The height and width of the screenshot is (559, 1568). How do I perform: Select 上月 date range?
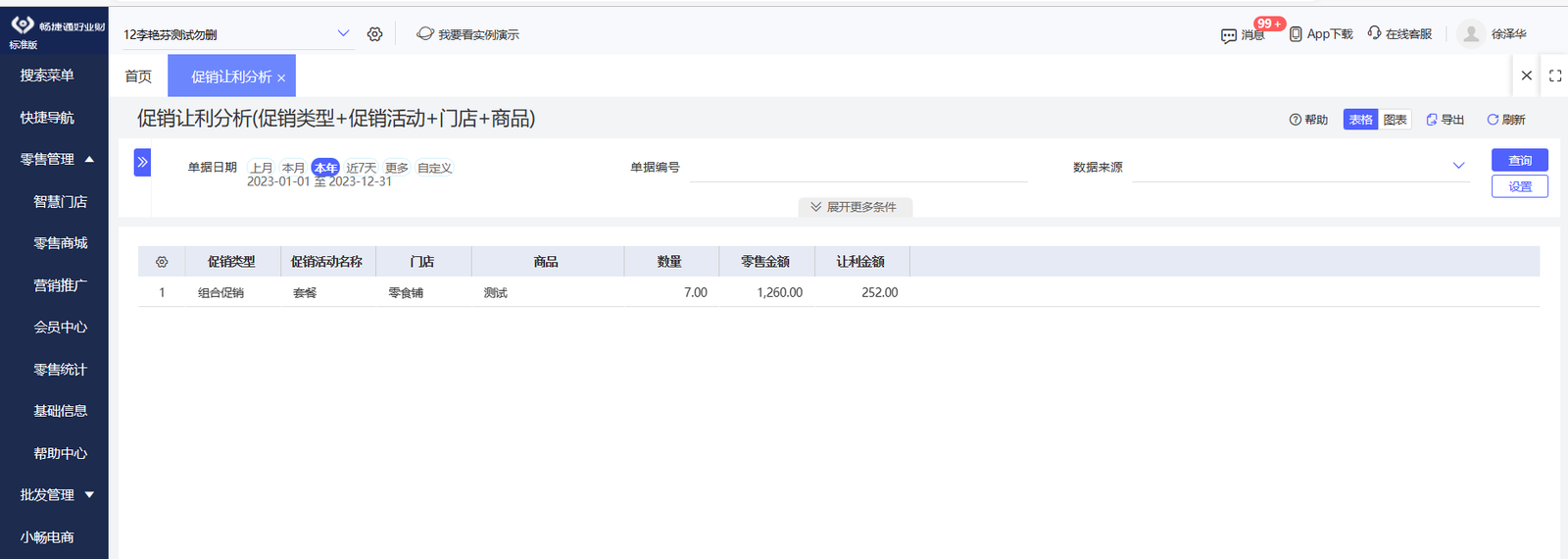[262, 168]
